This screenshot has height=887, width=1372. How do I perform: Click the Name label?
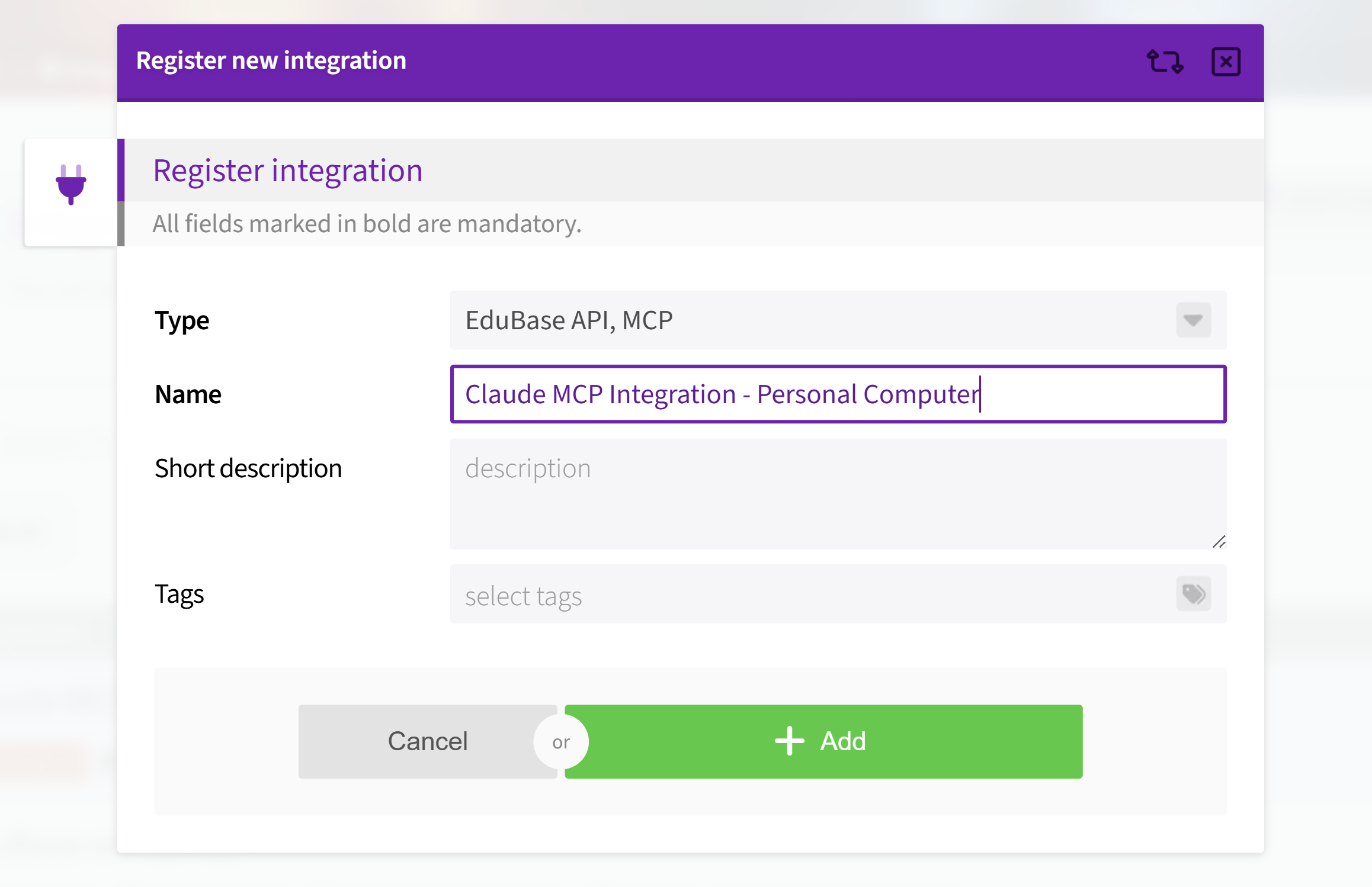point(188,394)
